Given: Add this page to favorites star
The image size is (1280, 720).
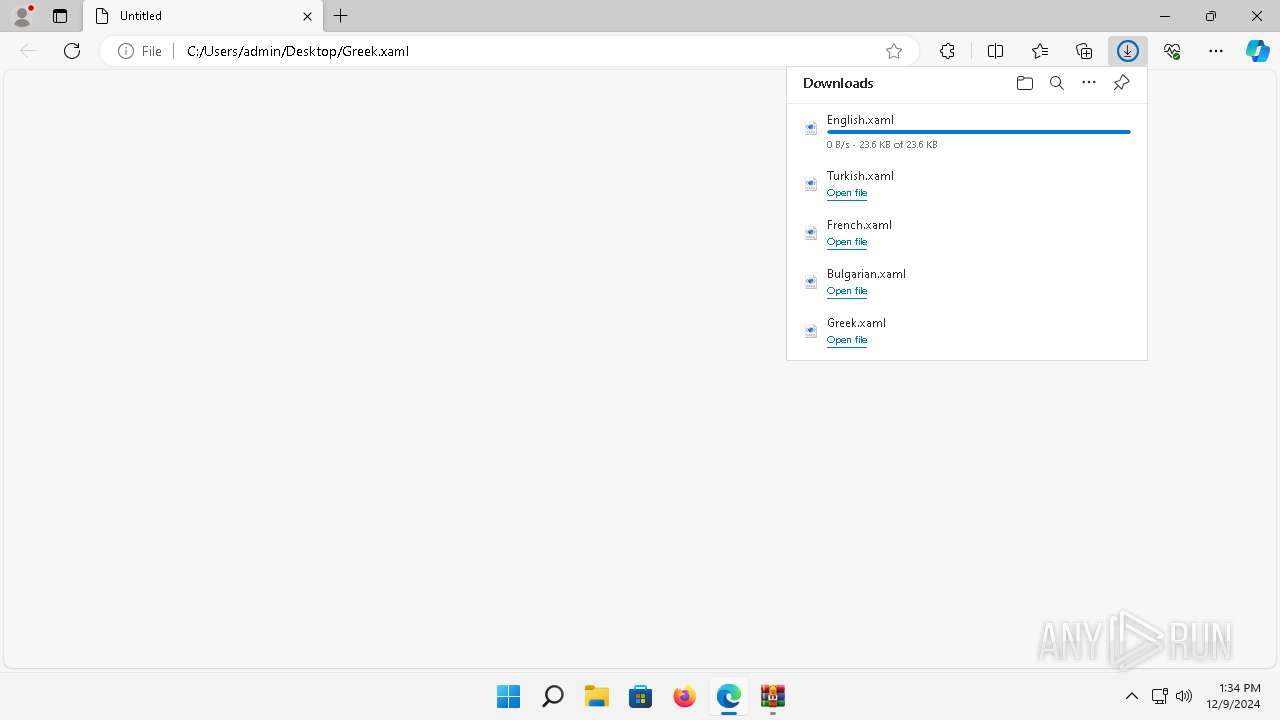Looking at the screenshot, I should tap(894, 51).
